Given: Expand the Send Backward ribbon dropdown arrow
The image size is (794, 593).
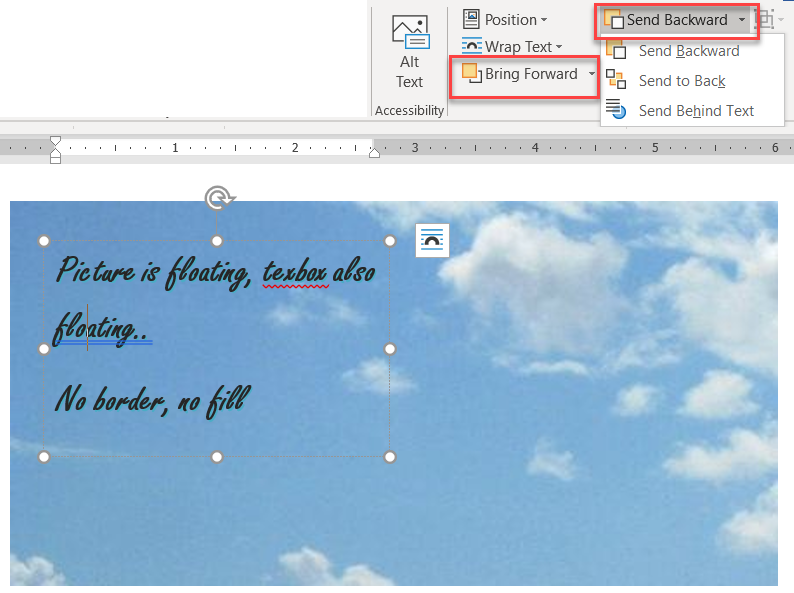Looking at the screenshot, I should tap(742, 20).
